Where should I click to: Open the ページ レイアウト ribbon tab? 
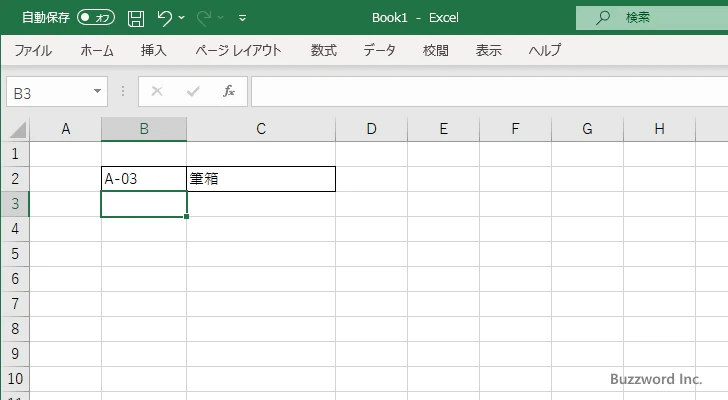coord(238,50)
